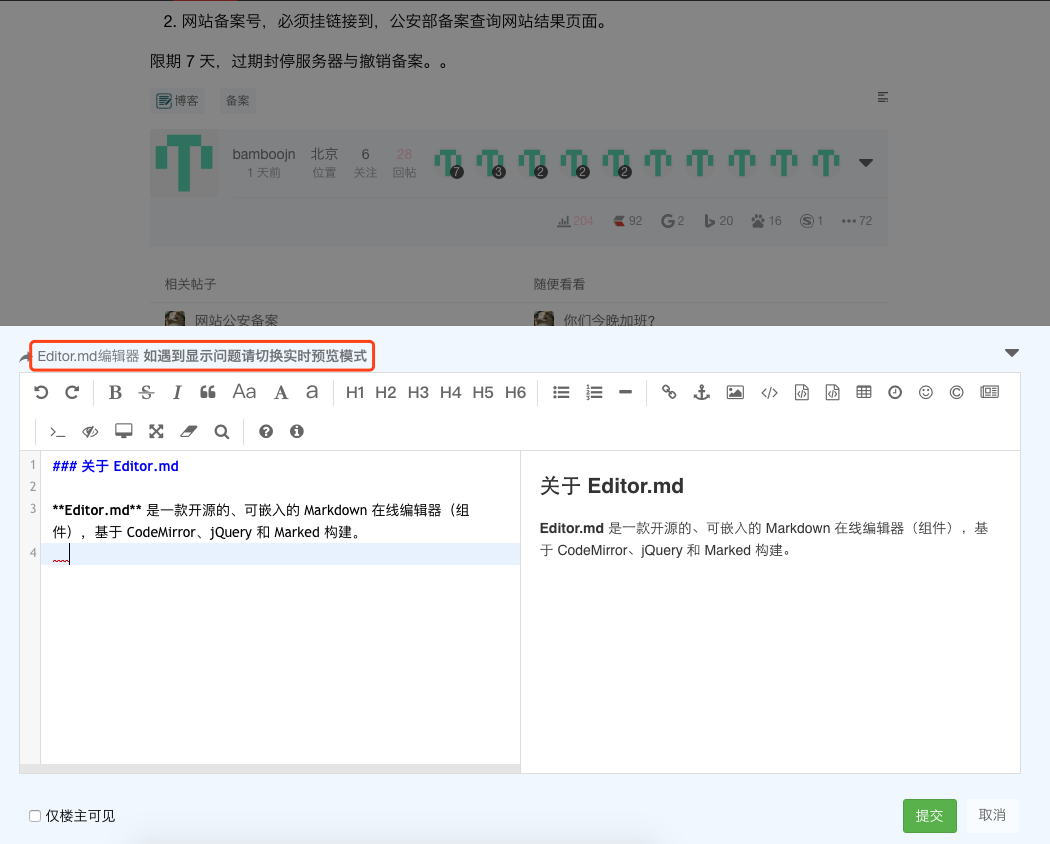The image size is (1050, 844).
Task: Insert code block with language icon
Action: tap(832, 393)
